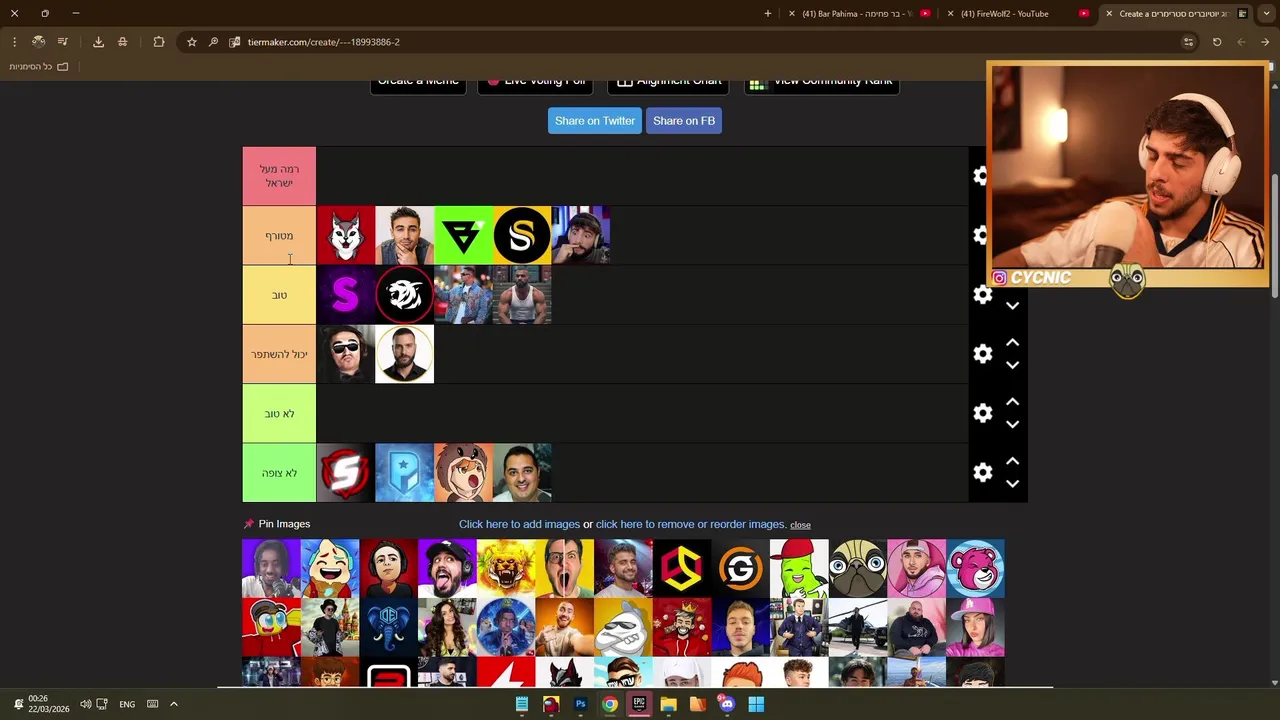The height and width of the screenshot is (720, 1280).
Task: Click the Create a Meme button
Action: 418,83
